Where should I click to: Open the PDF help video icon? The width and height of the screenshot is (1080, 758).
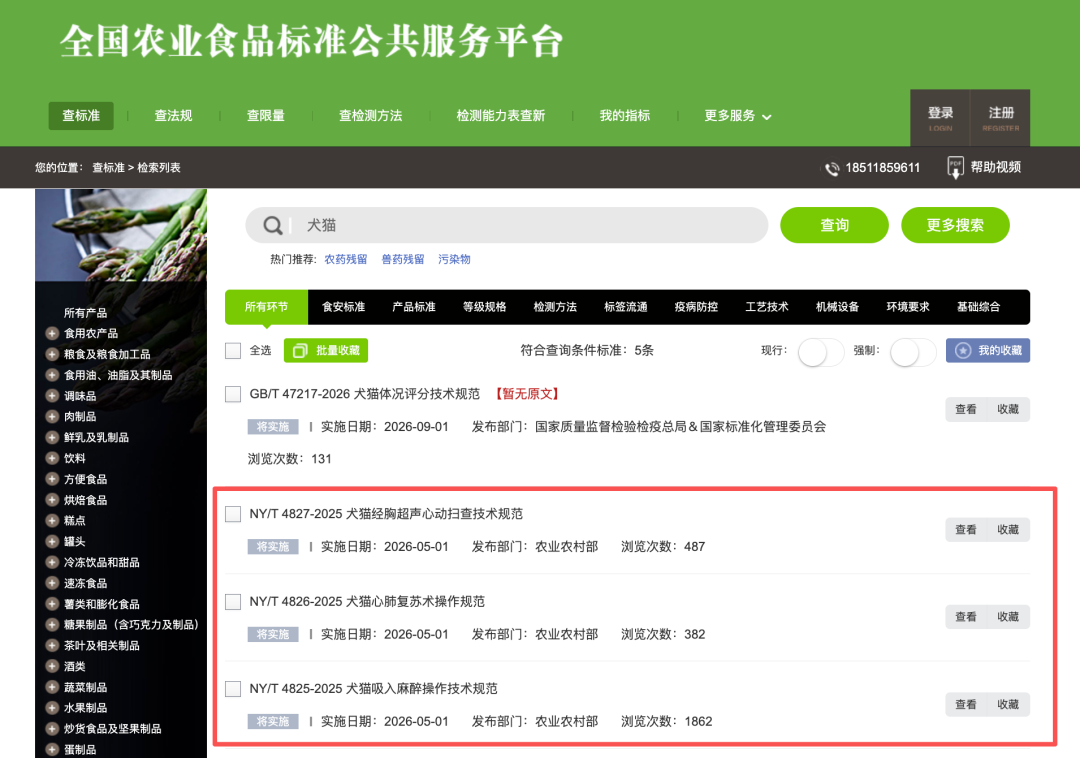click(955, 167)
